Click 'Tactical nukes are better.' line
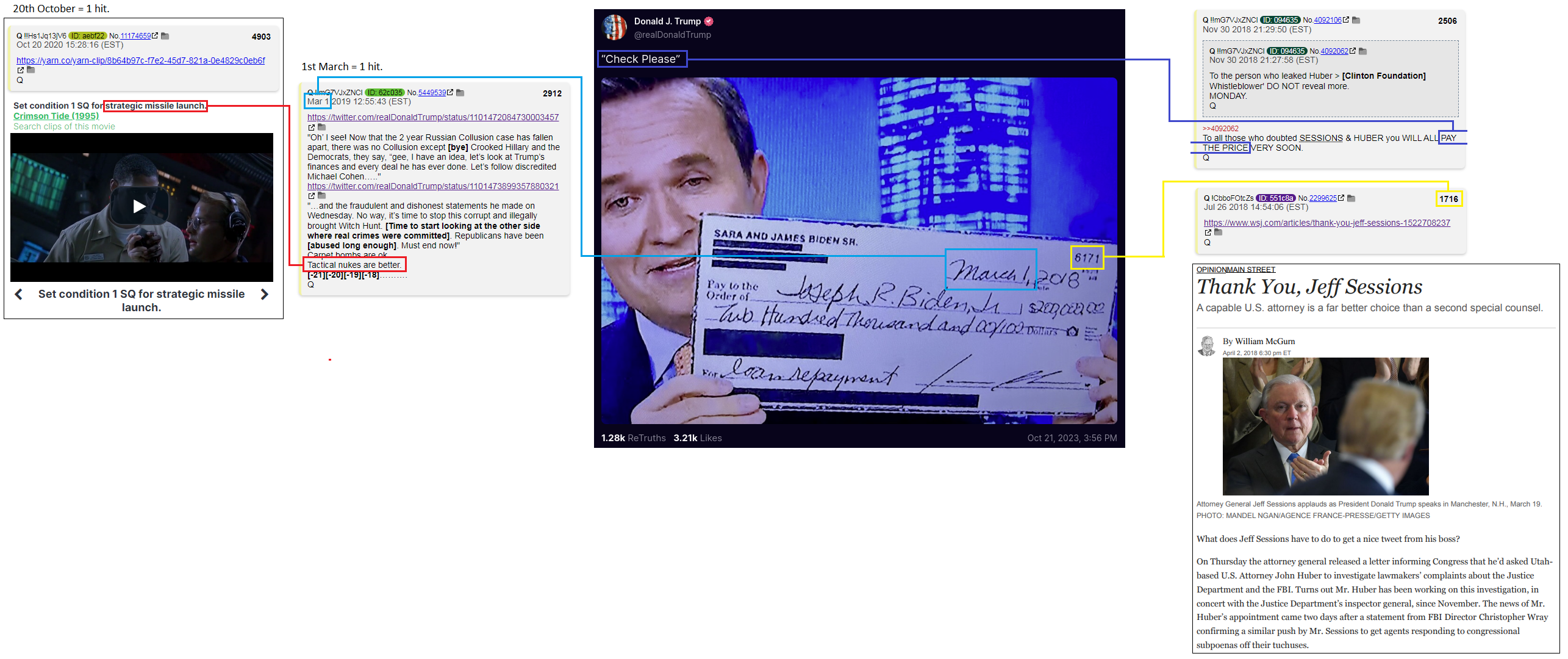 tap(354, 265)
